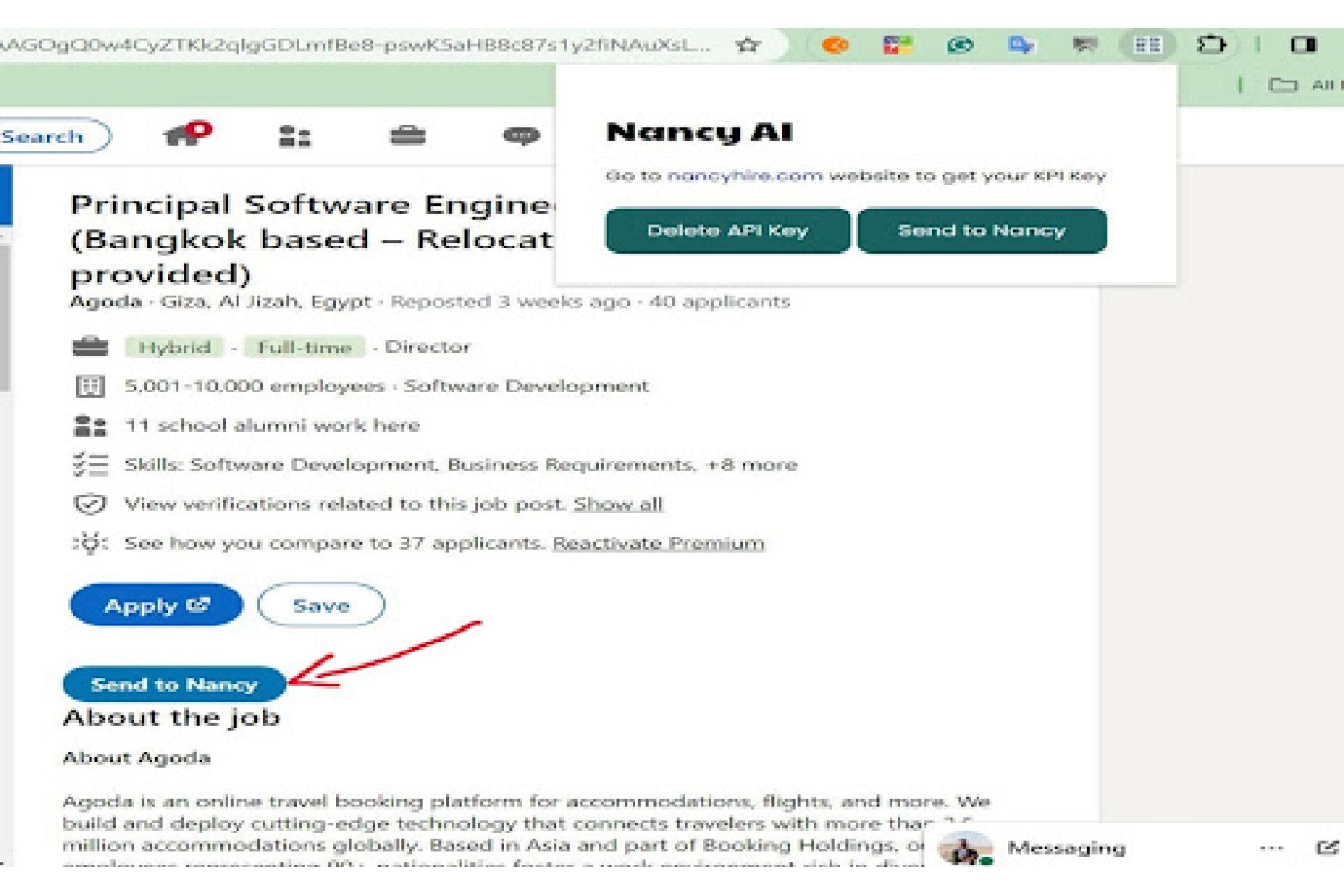Open the Jobs briefcase icon
1344x896 pixels.
pyautogui.click(x=408, y=135)
